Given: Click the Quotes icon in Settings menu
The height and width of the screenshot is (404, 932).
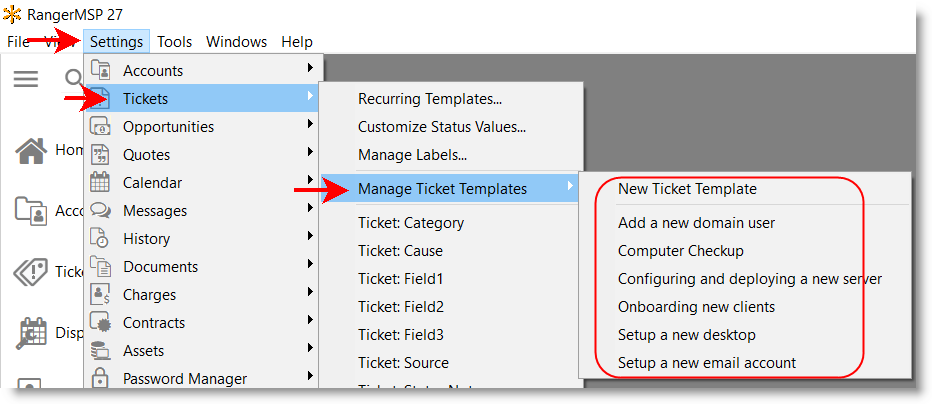Looking at the screenshot, I should click(x=100, y=155).
